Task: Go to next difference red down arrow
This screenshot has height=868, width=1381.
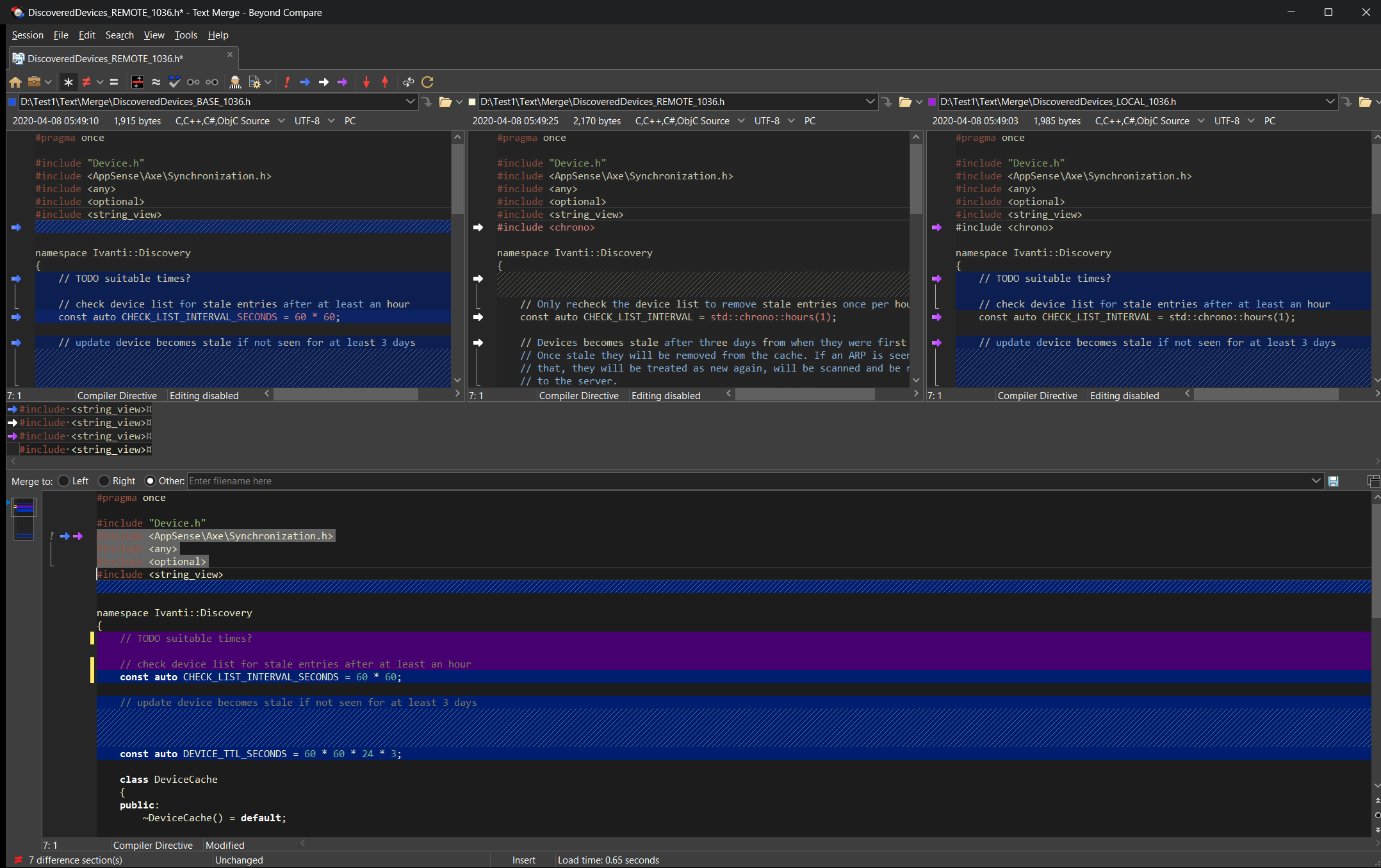Action: (366, 82)
